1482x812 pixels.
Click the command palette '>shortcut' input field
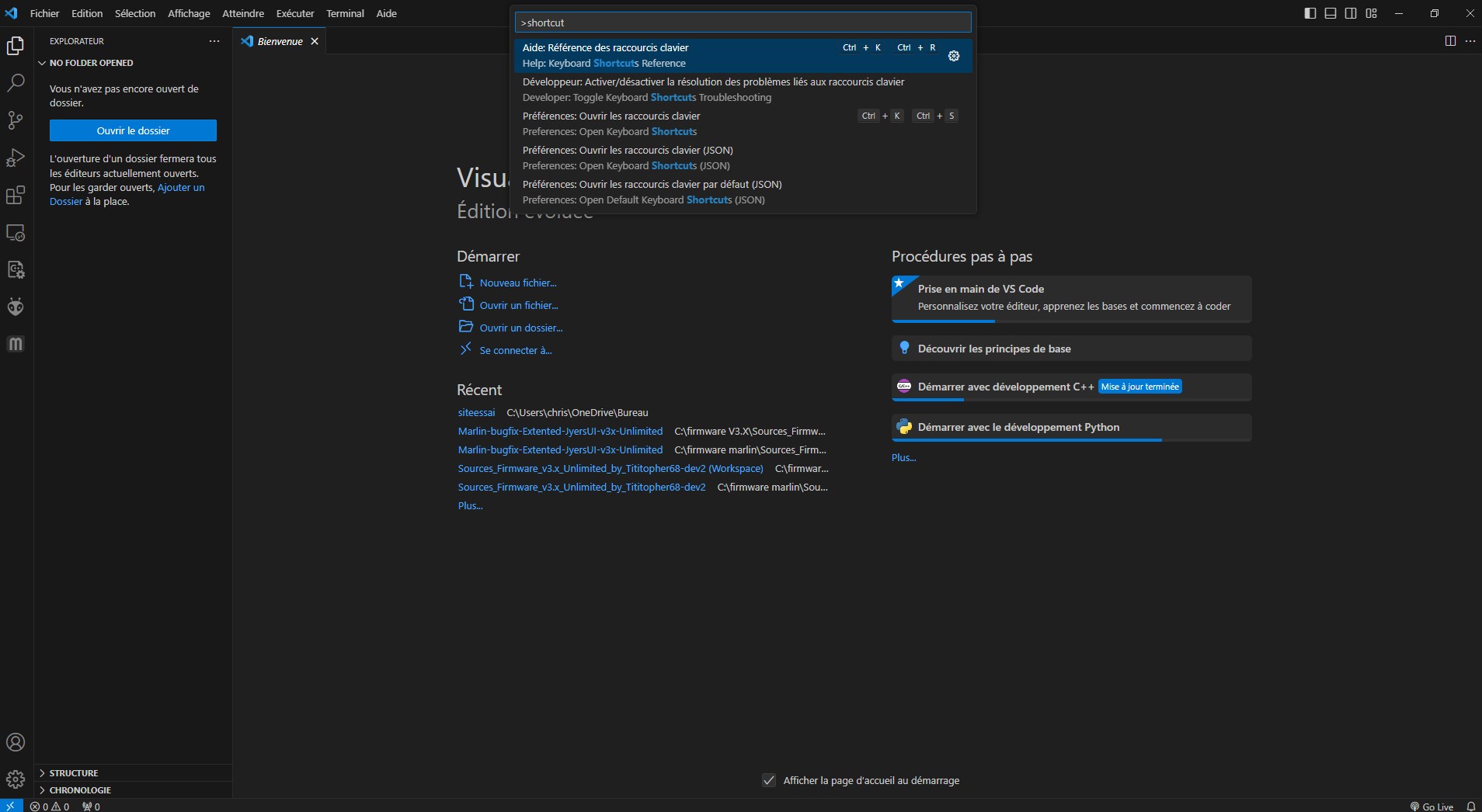[x=743, y=23]
